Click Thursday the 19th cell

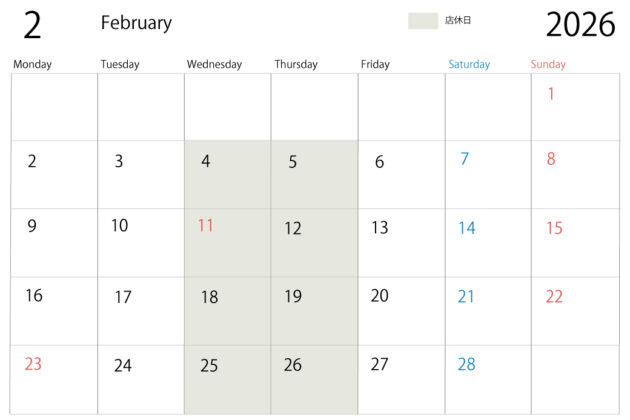[x=293, y=296]
